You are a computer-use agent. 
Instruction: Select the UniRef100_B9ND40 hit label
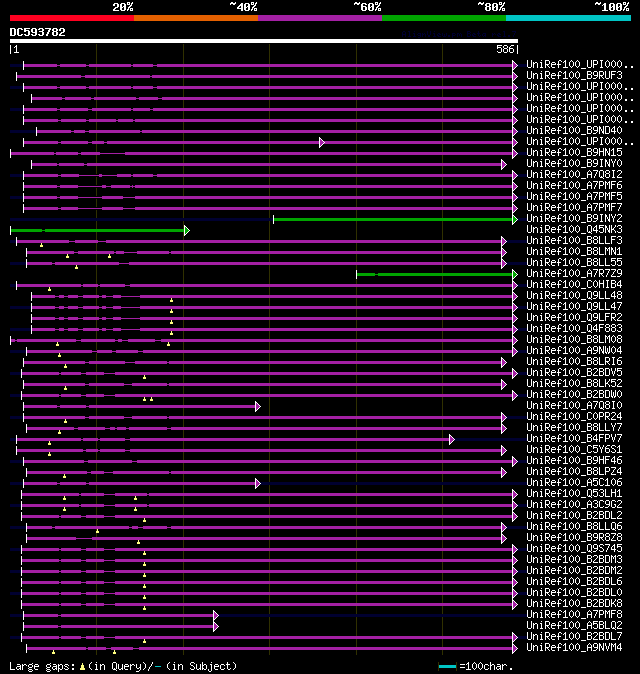(574, 131)
